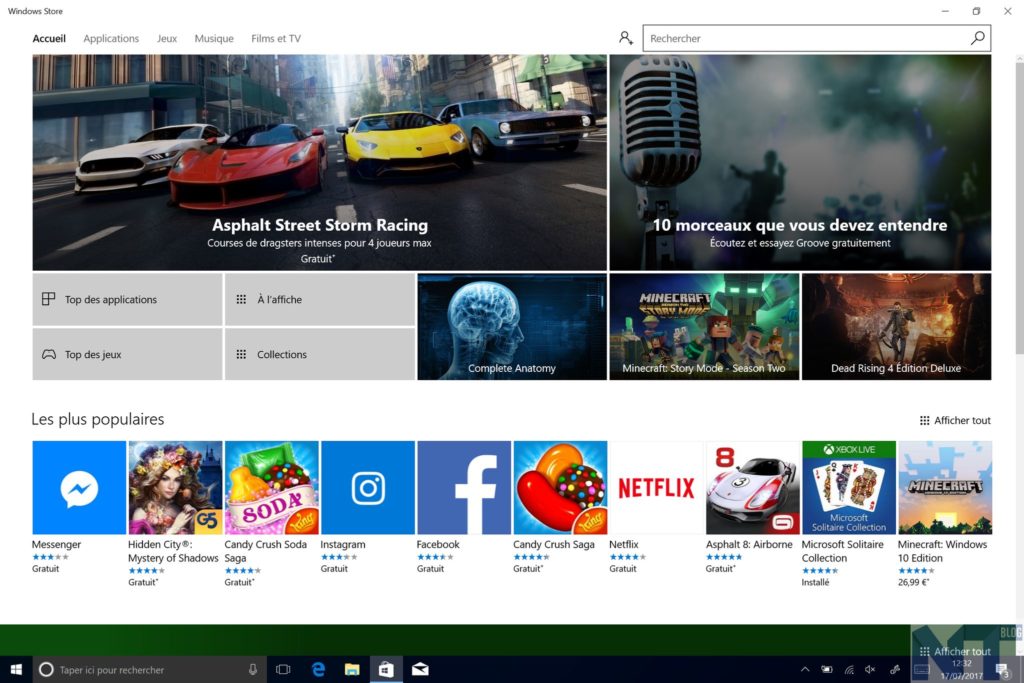Open Candy Crush Saga app tile

(x=560, y=488)
